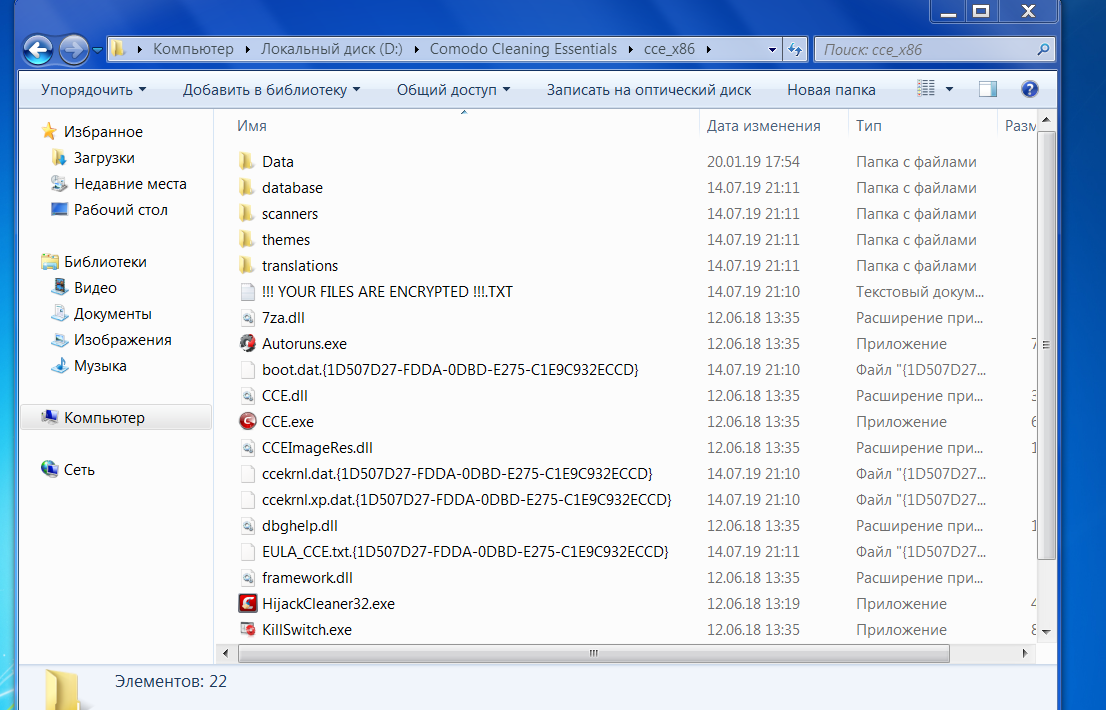The width and height of the screenshot is (1106, 710).
Task: Select ccekrnl.dat encrypted file
Action: [x=457, y=474]
